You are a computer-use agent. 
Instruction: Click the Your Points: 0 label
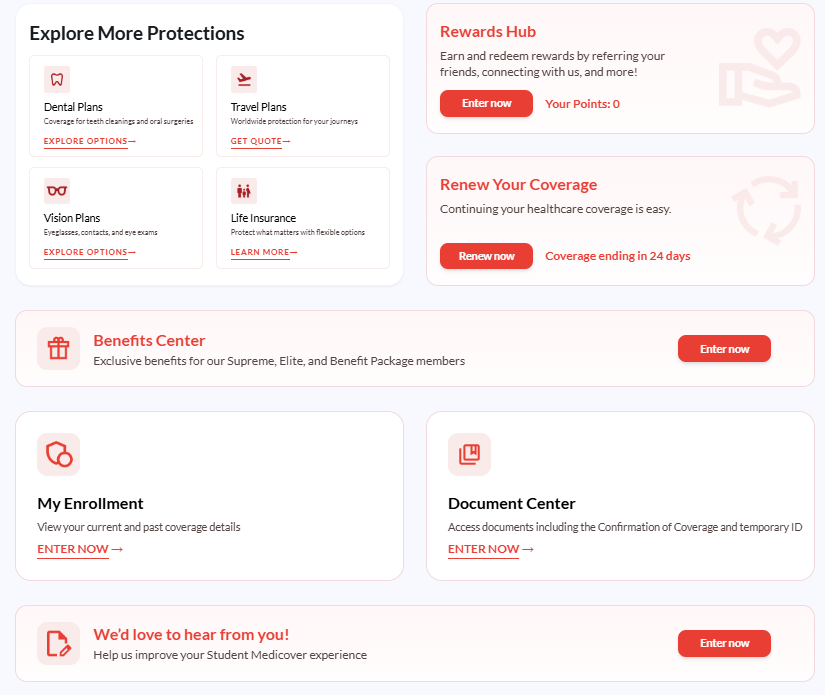point(582,104)
